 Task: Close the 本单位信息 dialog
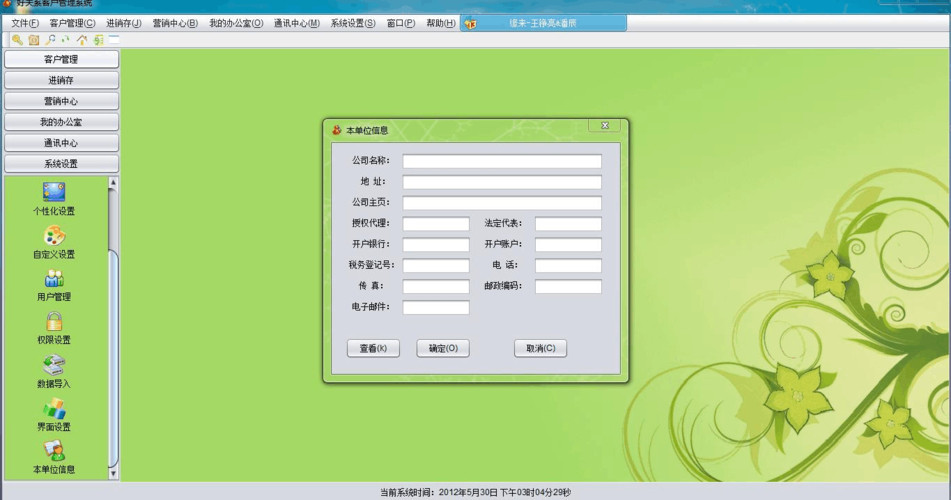(x=605, y=126)
